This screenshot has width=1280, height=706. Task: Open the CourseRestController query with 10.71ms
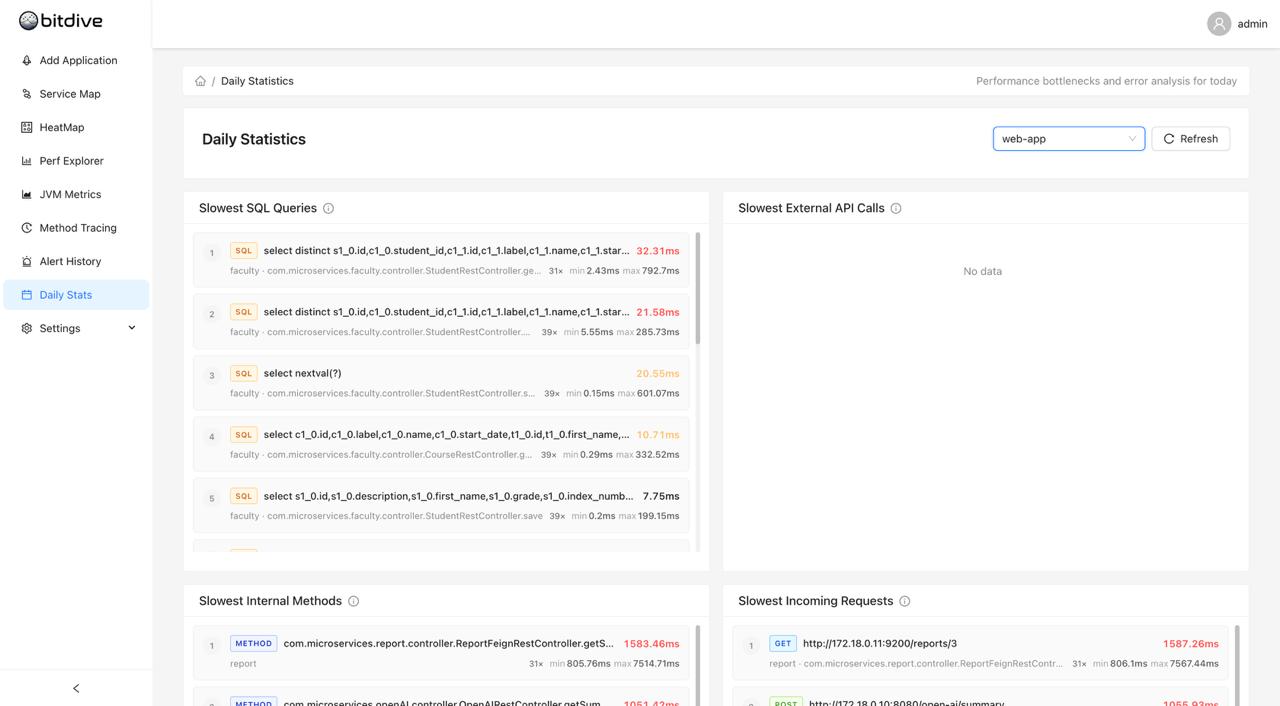[441, 444]
